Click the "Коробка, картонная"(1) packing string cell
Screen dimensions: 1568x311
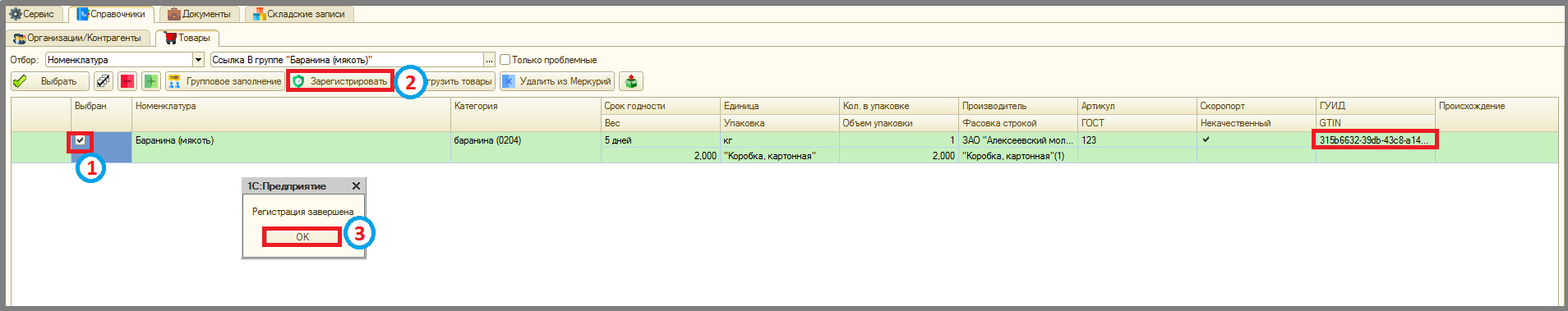(x=1017, y=156)
